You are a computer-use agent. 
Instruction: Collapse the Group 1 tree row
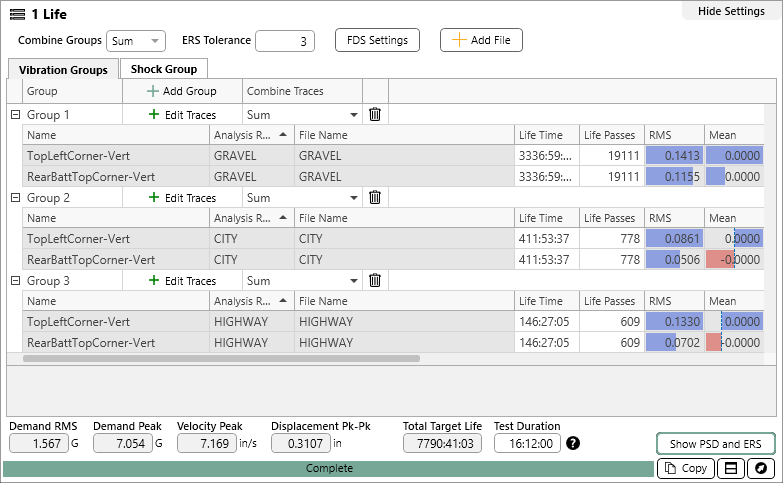(x=15, y=115)
